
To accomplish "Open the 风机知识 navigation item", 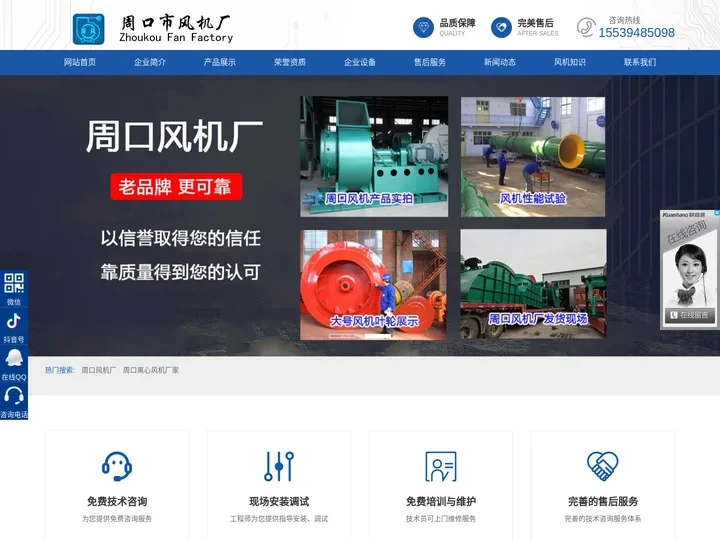I will click(570, 62).
